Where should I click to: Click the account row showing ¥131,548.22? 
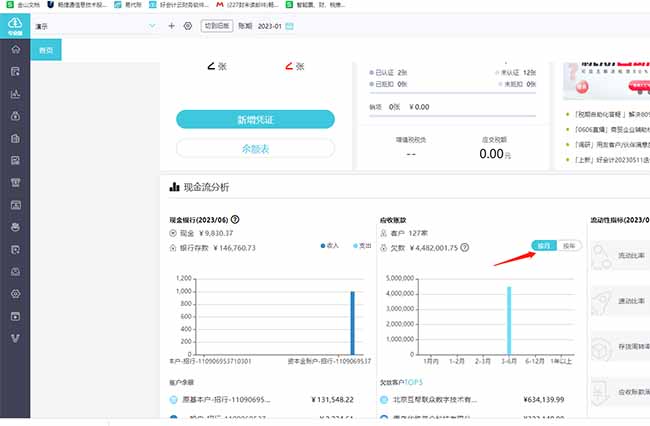(262, 399)
